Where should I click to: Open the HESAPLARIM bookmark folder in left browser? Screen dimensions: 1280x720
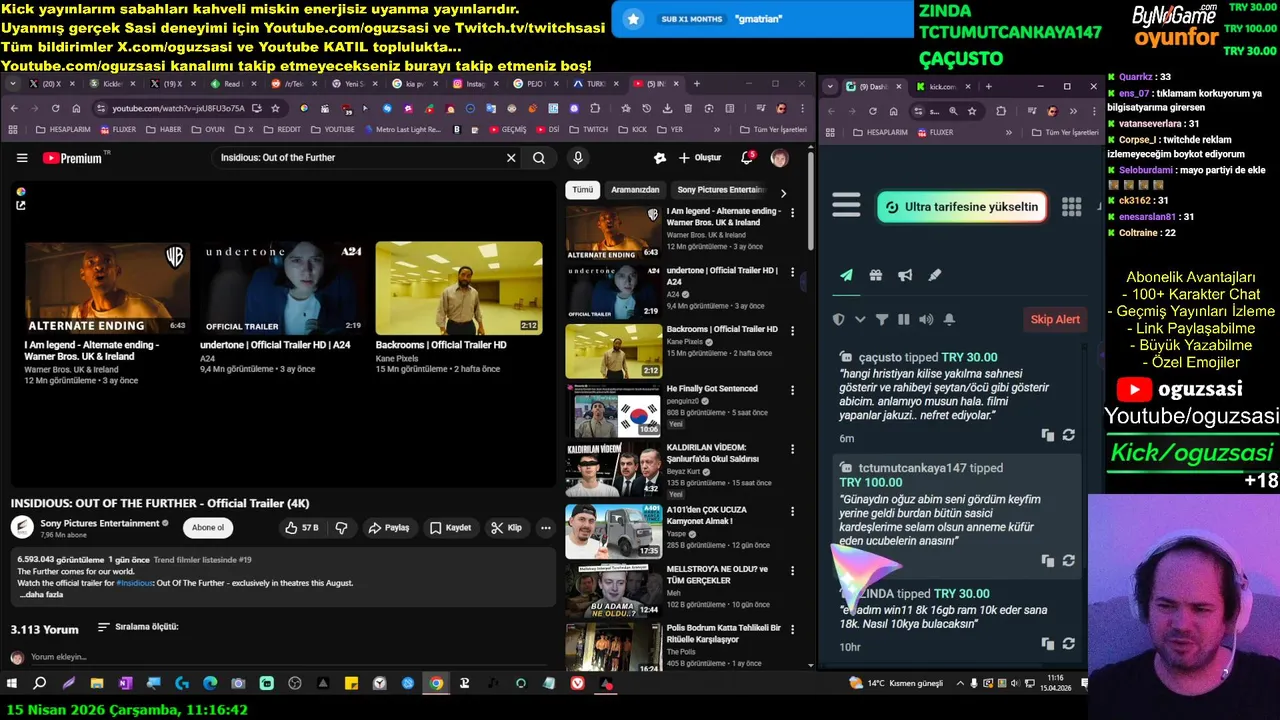click(x=63, y=129)
